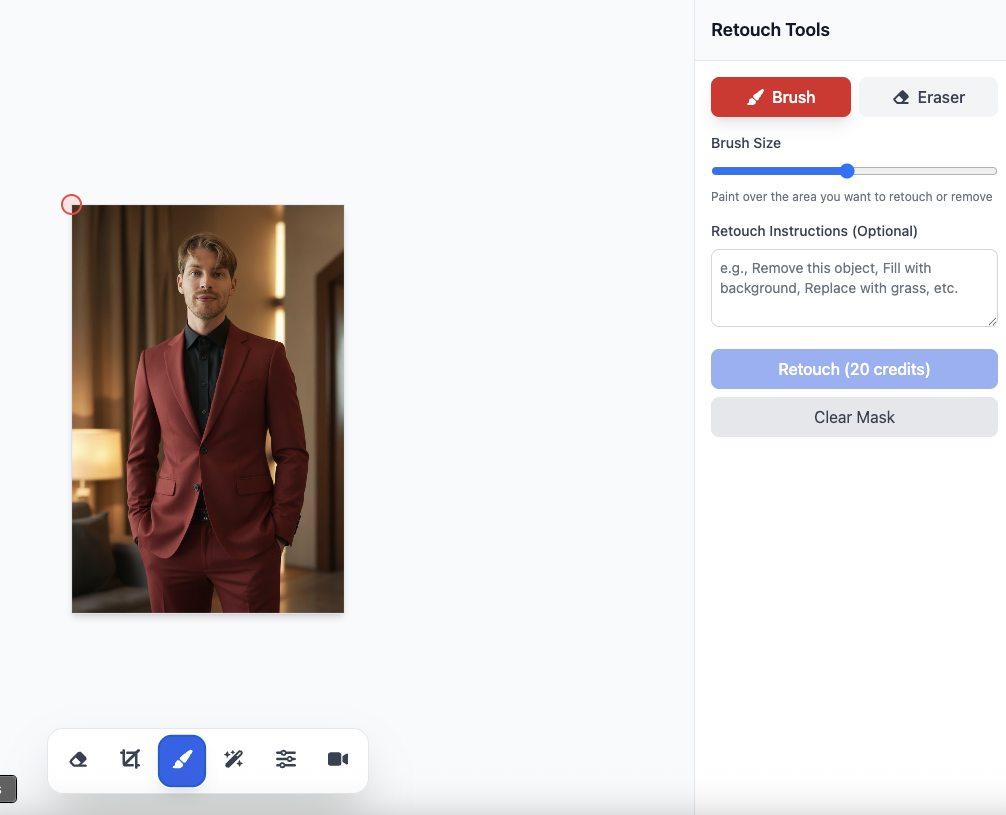
Task: Select the eraser tool in bottom toolbar
Action: point(78,760)
